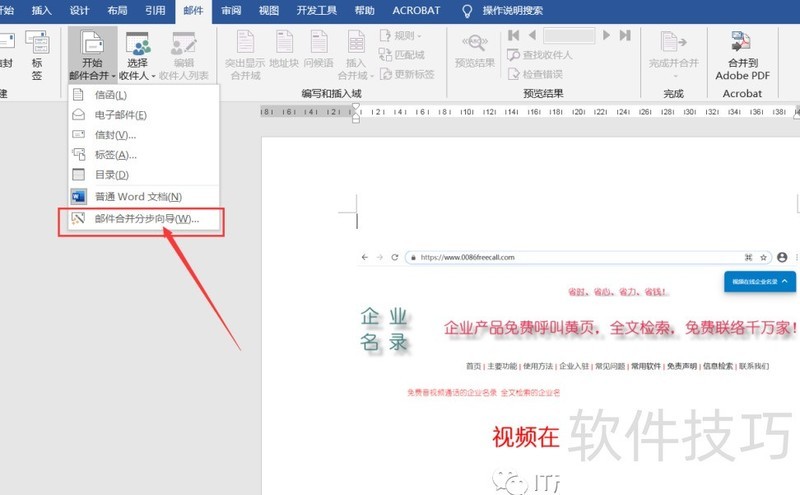The width and height of the screenshot is (800, 495).
Task: Open the 插入合并域 dropdown
Action: pyautogui.click(x=356, y=55)
